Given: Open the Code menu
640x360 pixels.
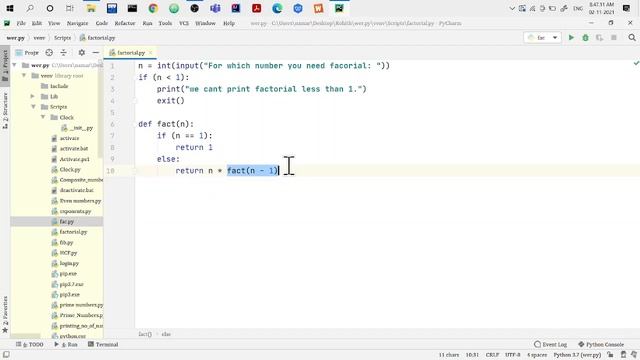Looking at the screenshot, I should click(x=102, y=23).
